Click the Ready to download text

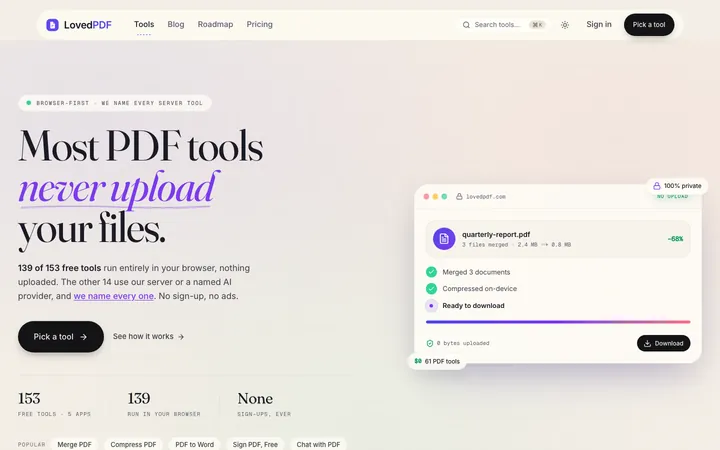pos(473,306)
